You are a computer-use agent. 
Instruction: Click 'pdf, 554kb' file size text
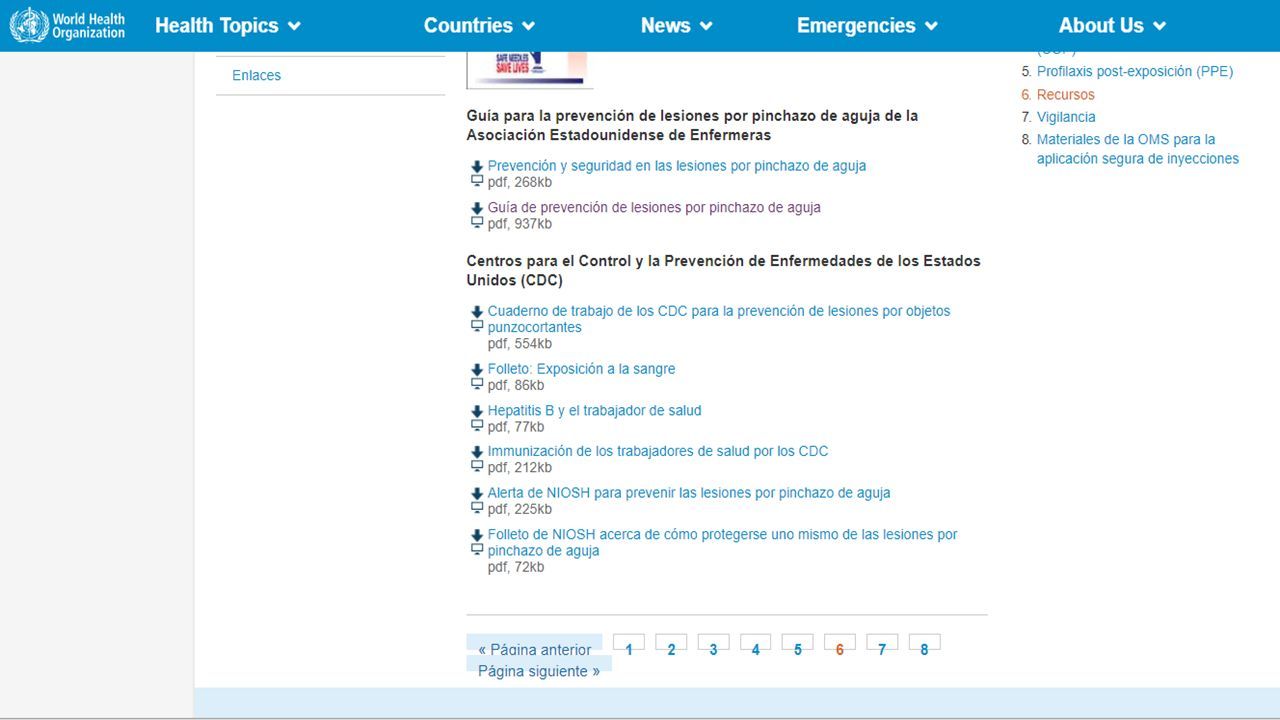coord(520,344)
